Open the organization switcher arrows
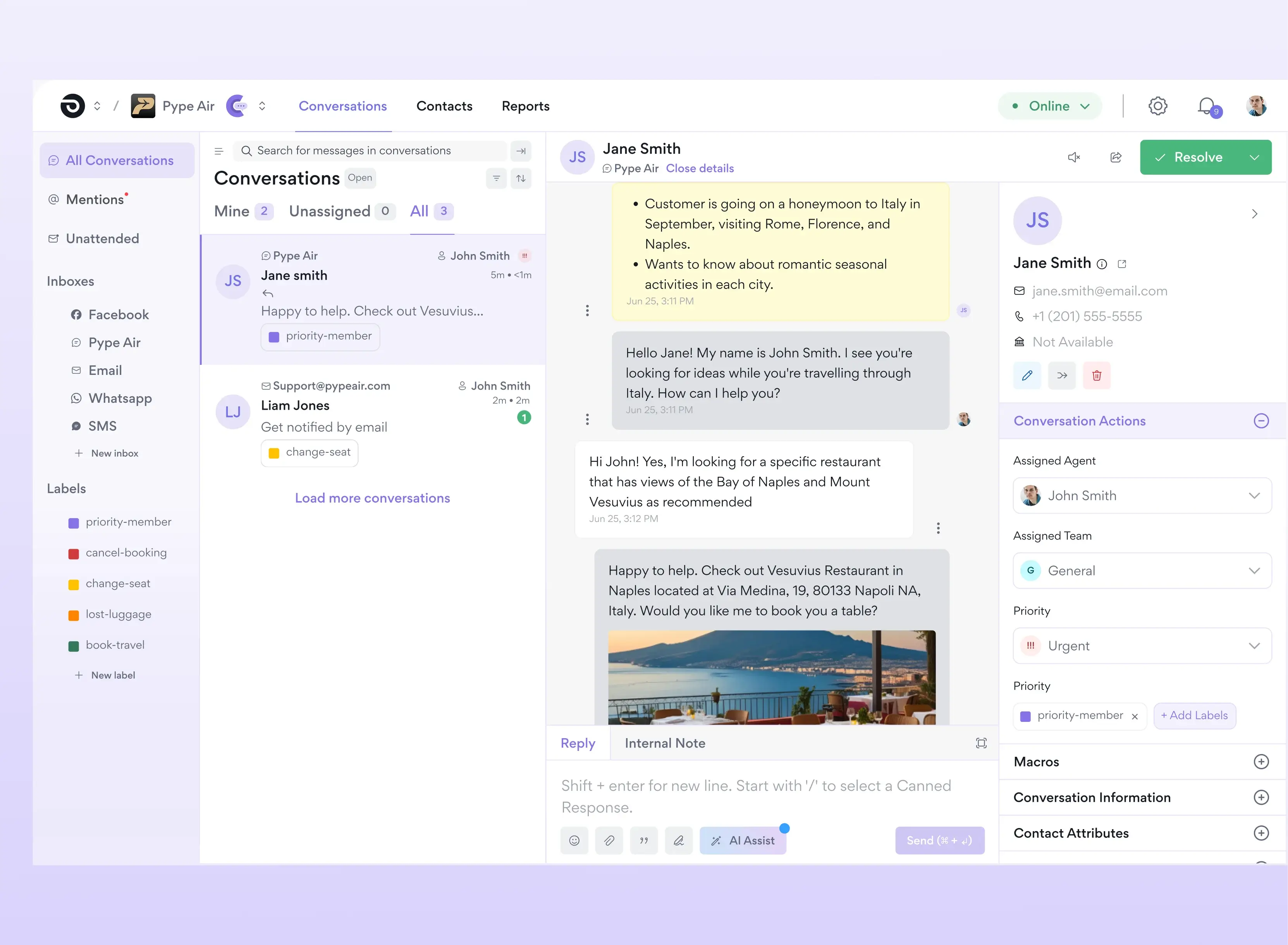Viewport: 1288px width, 945px height. (97, 106)
